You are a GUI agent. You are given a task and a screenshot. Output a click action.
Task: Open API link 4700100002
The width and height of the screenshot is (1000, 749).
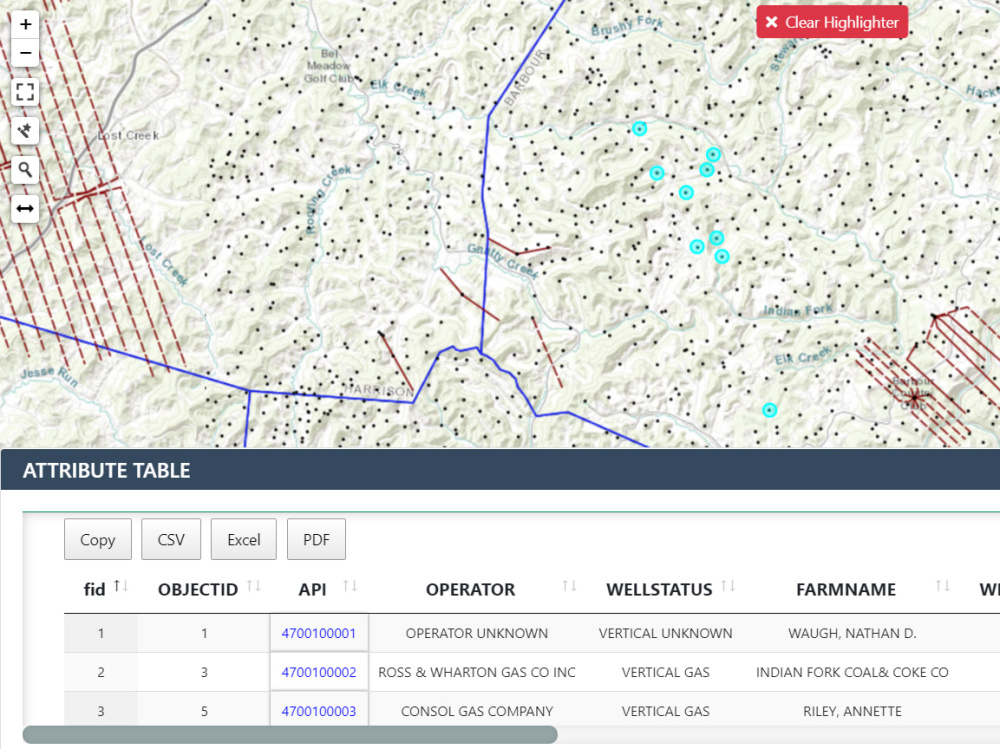click(319, 672)
